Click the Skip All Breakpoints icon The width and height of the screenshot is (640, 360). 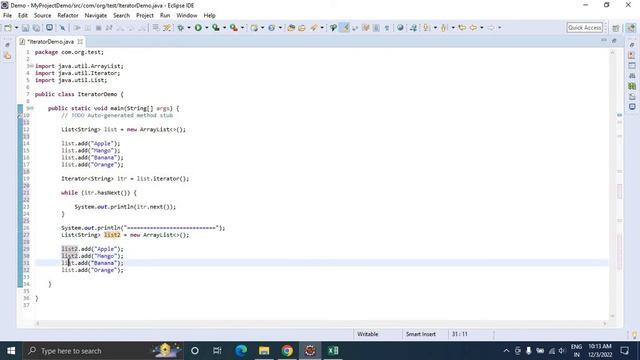pos(62,28)
